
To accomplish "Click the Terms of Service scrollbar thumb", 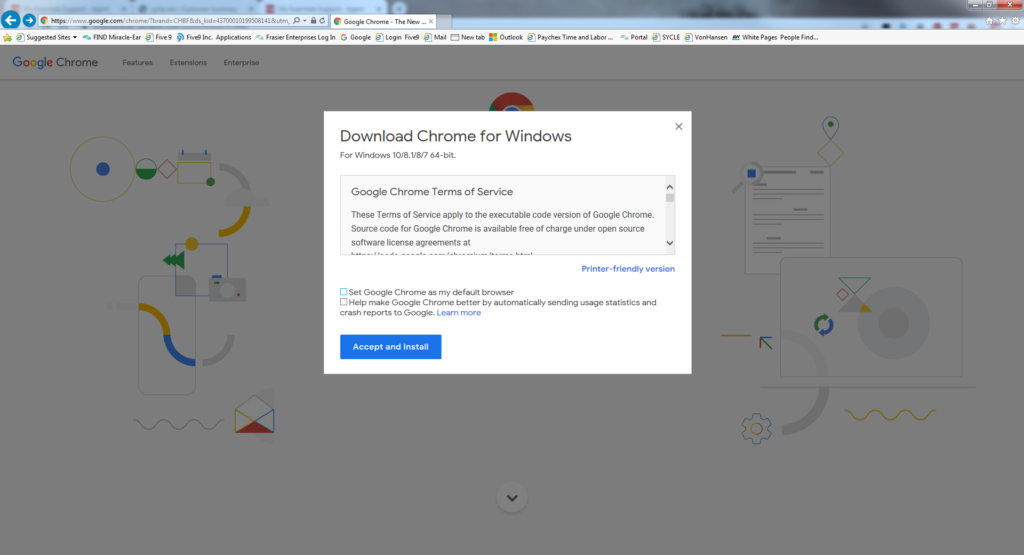I will coord(669,198).
